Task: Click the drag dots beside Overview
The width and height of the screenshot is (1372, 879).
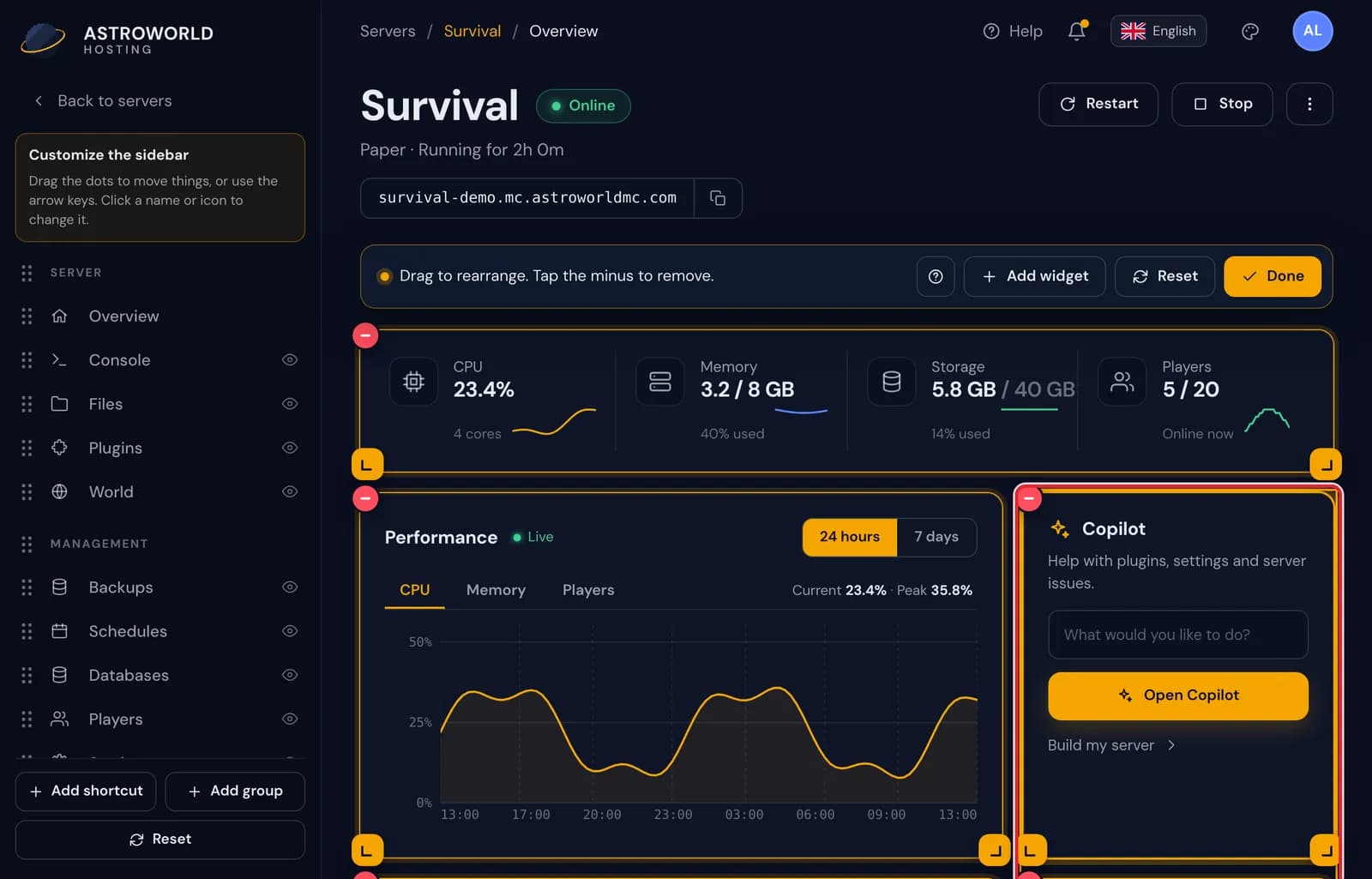Action: point(27,316)
